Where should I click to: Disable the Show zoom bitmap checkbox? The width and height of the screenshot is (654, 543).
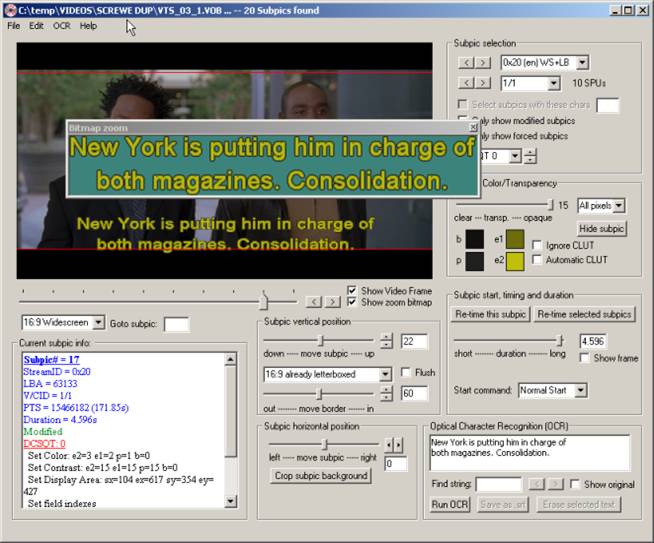coord(352,302)
